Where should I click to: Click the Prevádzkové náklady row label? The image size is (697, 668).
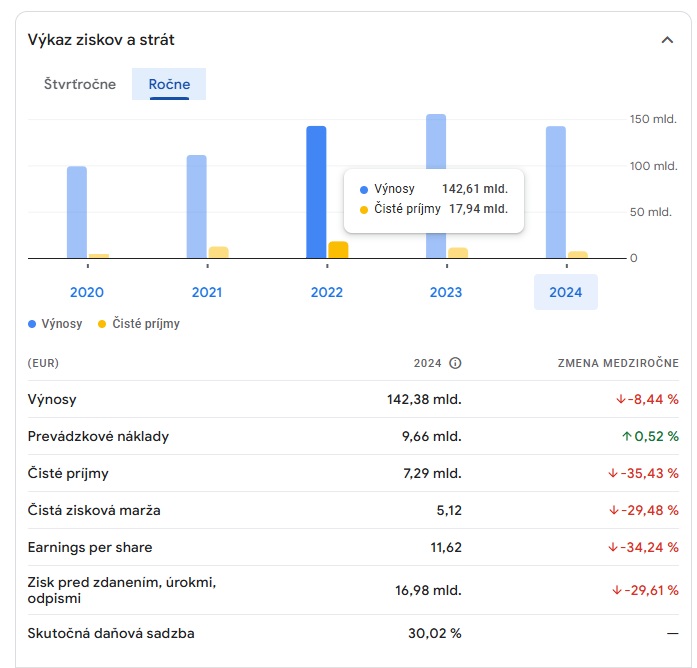tap(98, 436)
